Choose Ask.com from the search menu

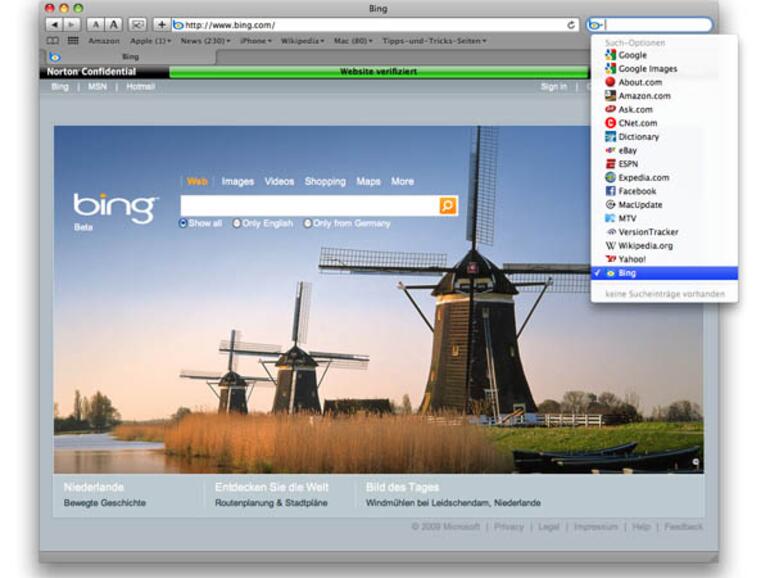[664, 110]
